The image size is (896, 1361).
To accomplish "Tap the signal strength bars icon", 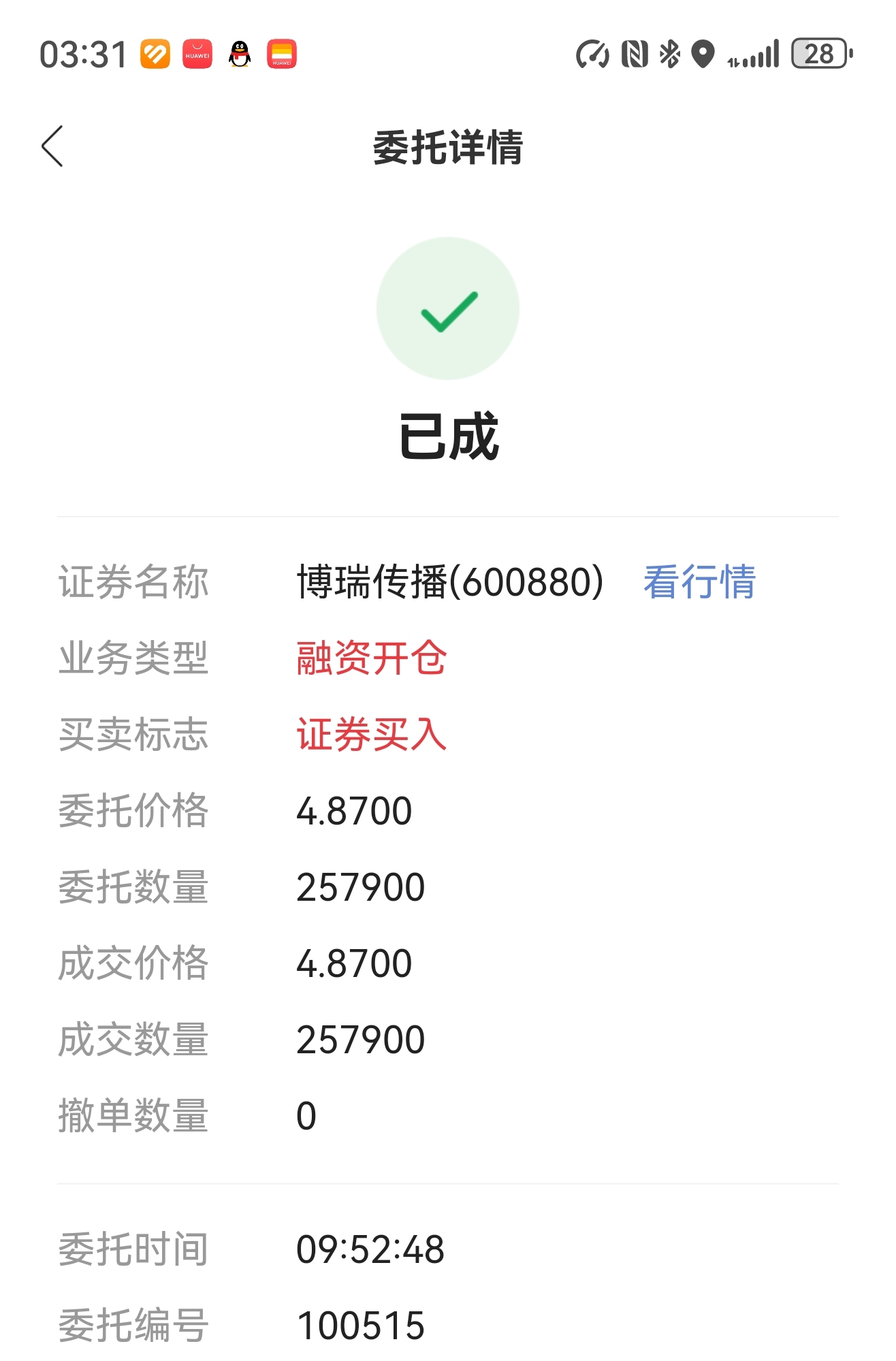I will point(753,54).
